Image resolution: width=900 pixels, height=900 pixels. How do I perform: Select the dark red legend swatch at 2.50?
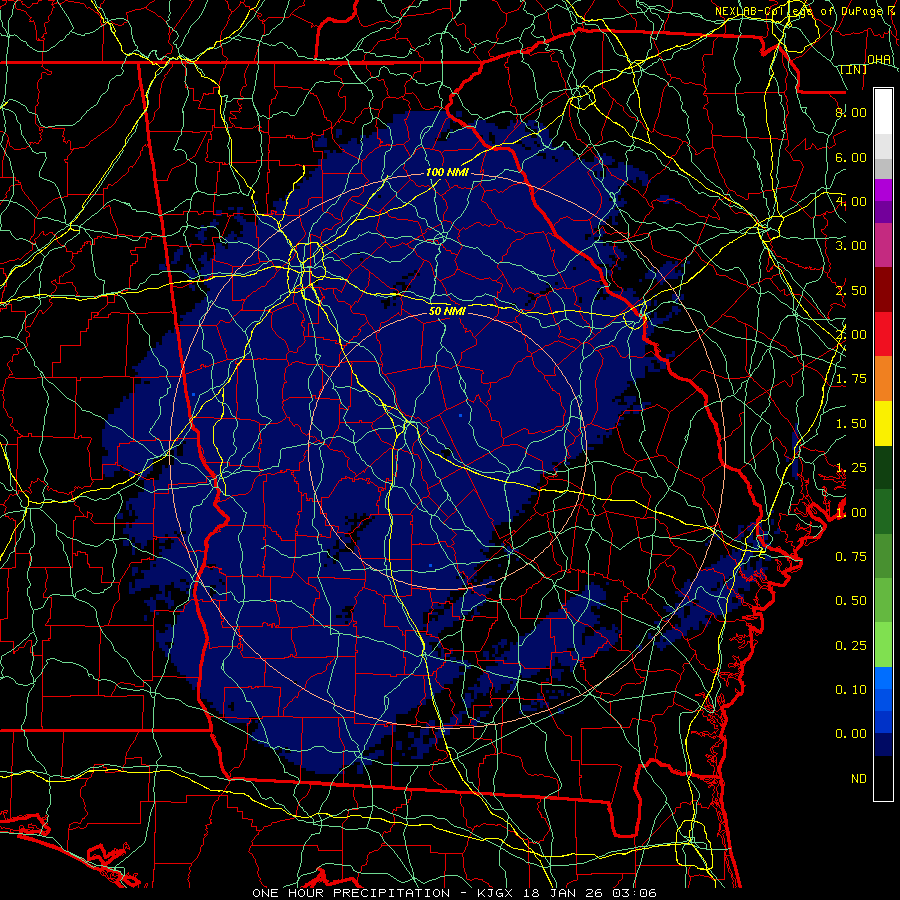click(883, 290)
